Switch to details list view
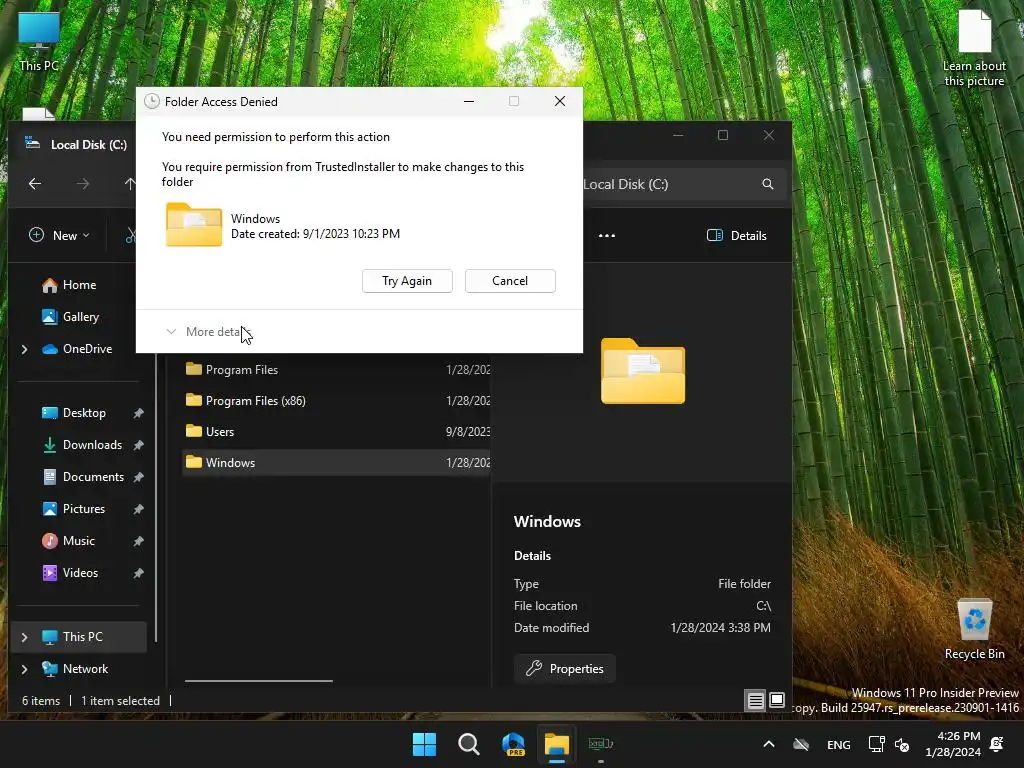 [756, 701]
